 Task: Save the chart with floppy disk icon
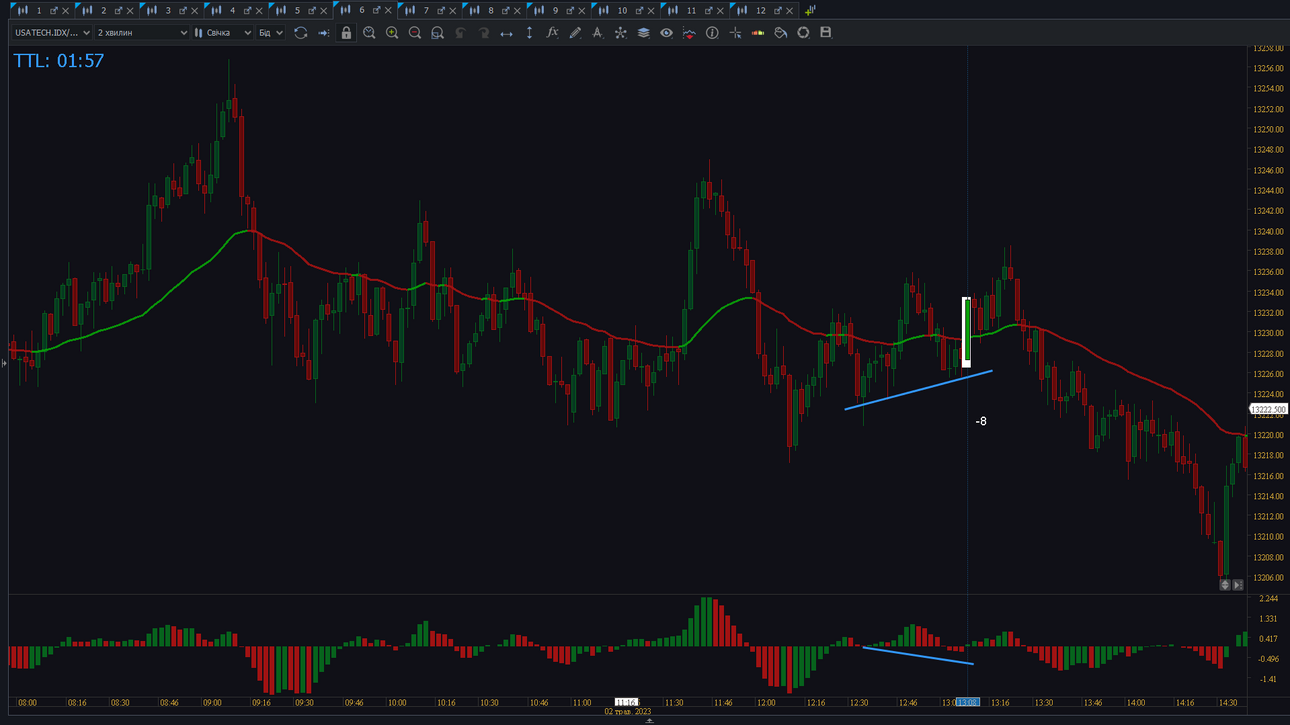pyautogui.click(x=826, y=33)
